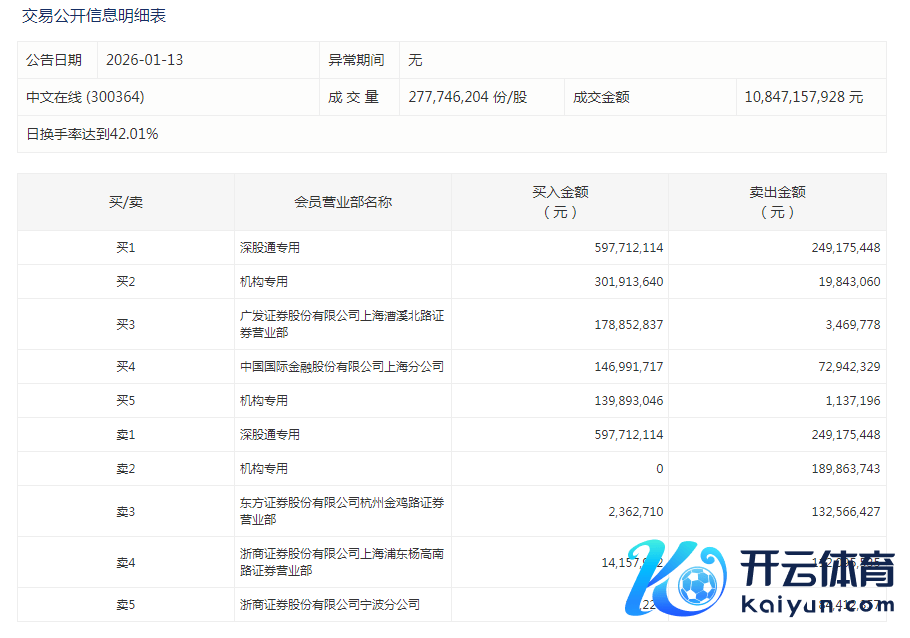910x638 pixels.
Task: Click the 买入金额 column header
Action: (559, 202)
